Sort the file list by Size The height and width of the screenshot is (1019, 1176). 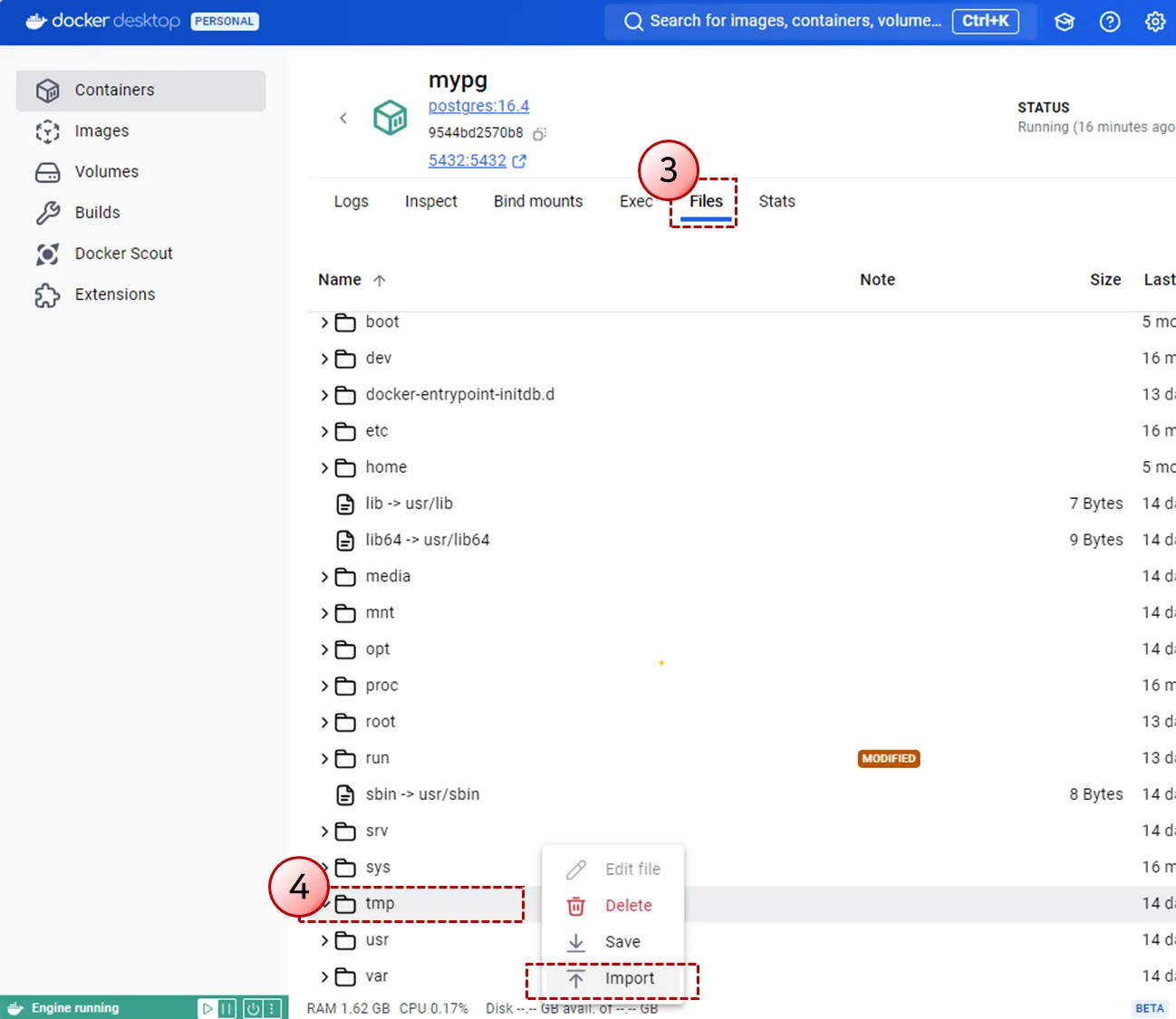(x=1105, y=280)
